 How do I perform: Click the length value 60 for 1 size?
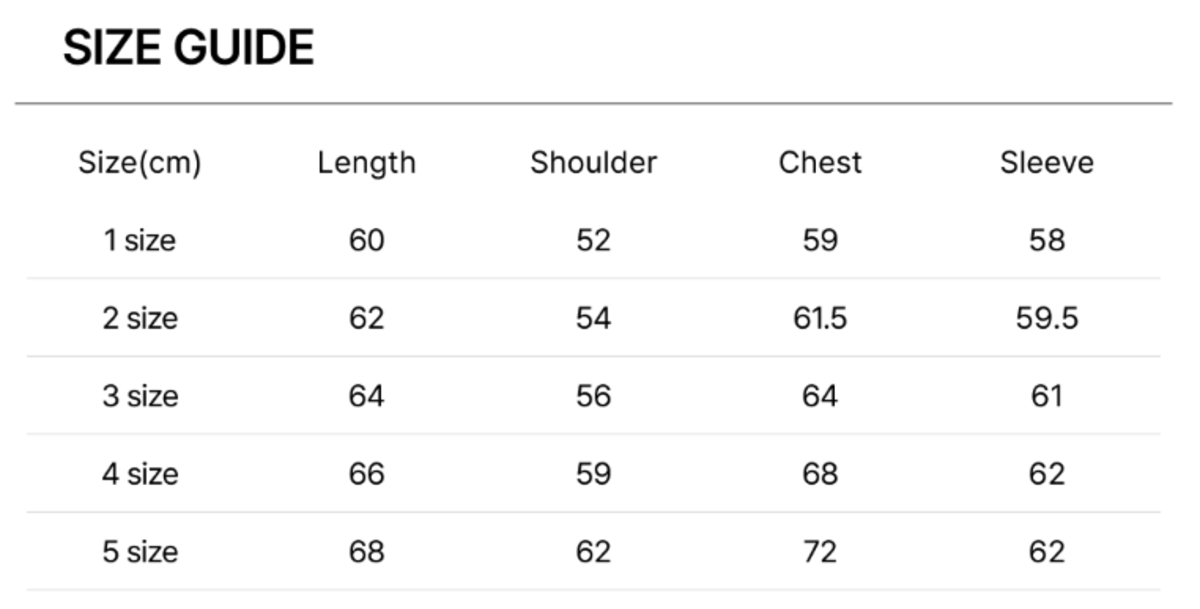[x=366, y=240]
